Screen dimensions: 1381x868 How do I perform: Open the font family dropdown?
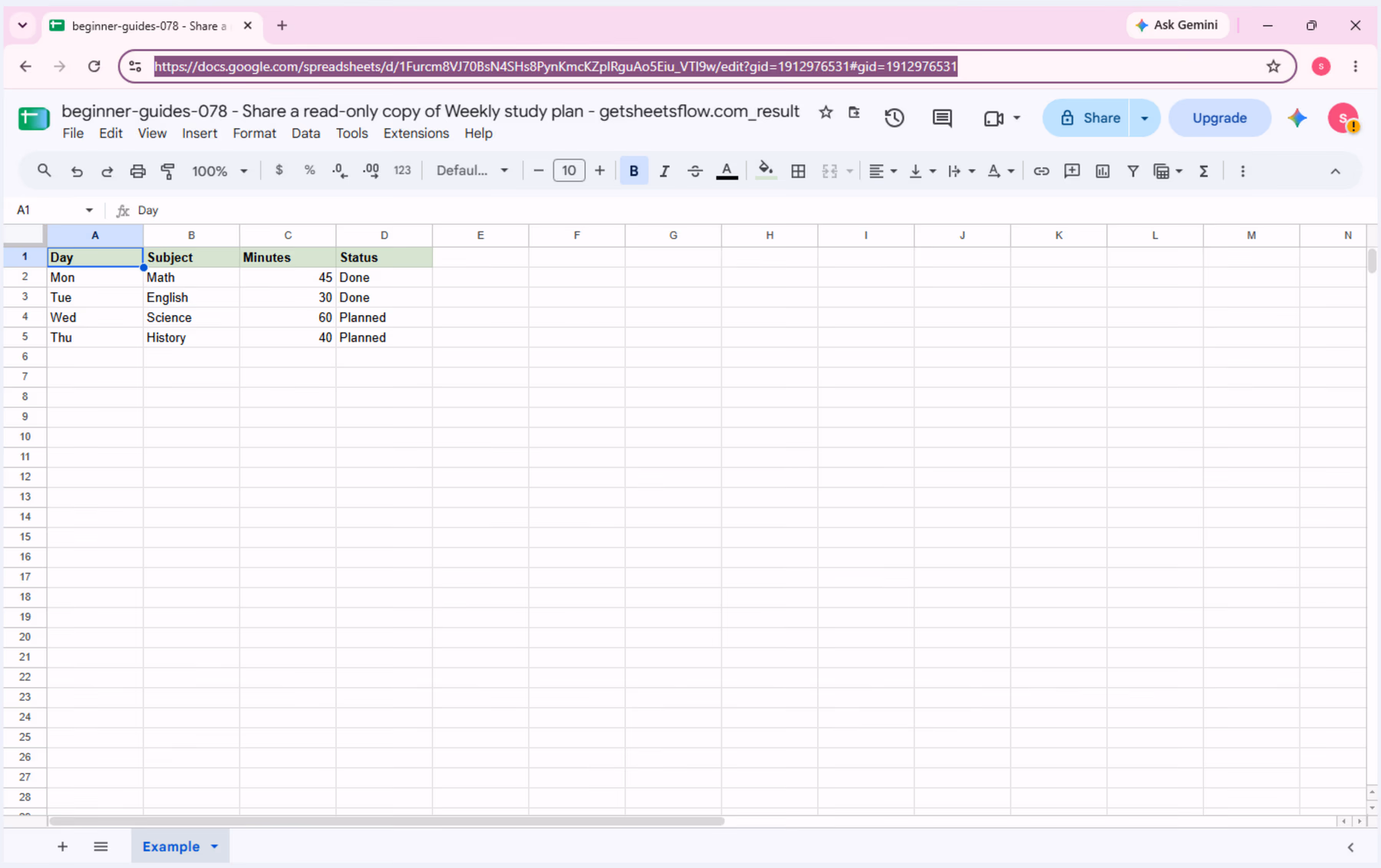point(472,171)
